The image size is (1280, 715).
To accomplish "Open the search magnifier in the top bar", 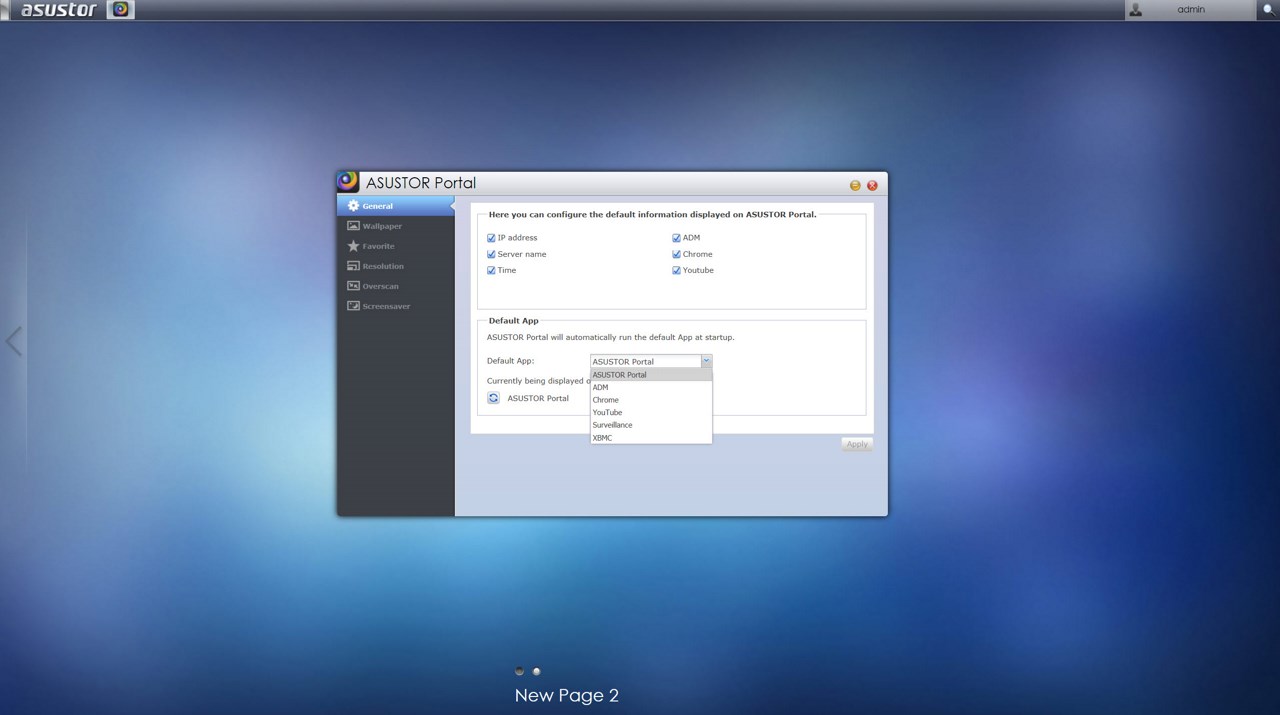I will (1267, 10).
